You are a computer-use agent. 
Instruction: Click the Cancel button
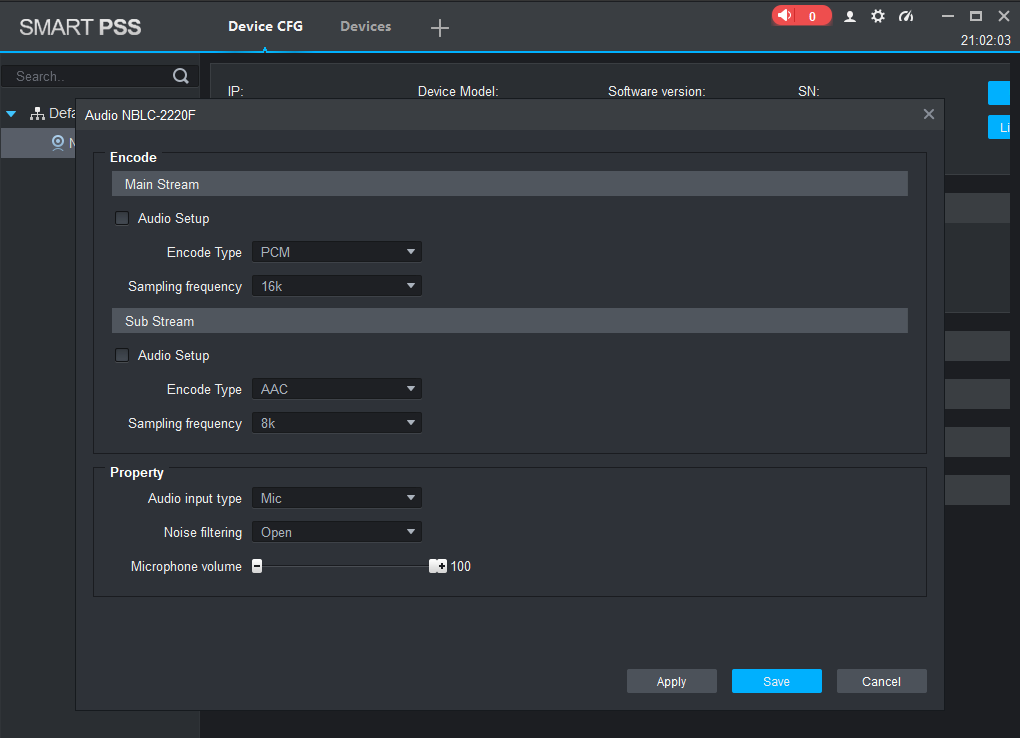881,681
